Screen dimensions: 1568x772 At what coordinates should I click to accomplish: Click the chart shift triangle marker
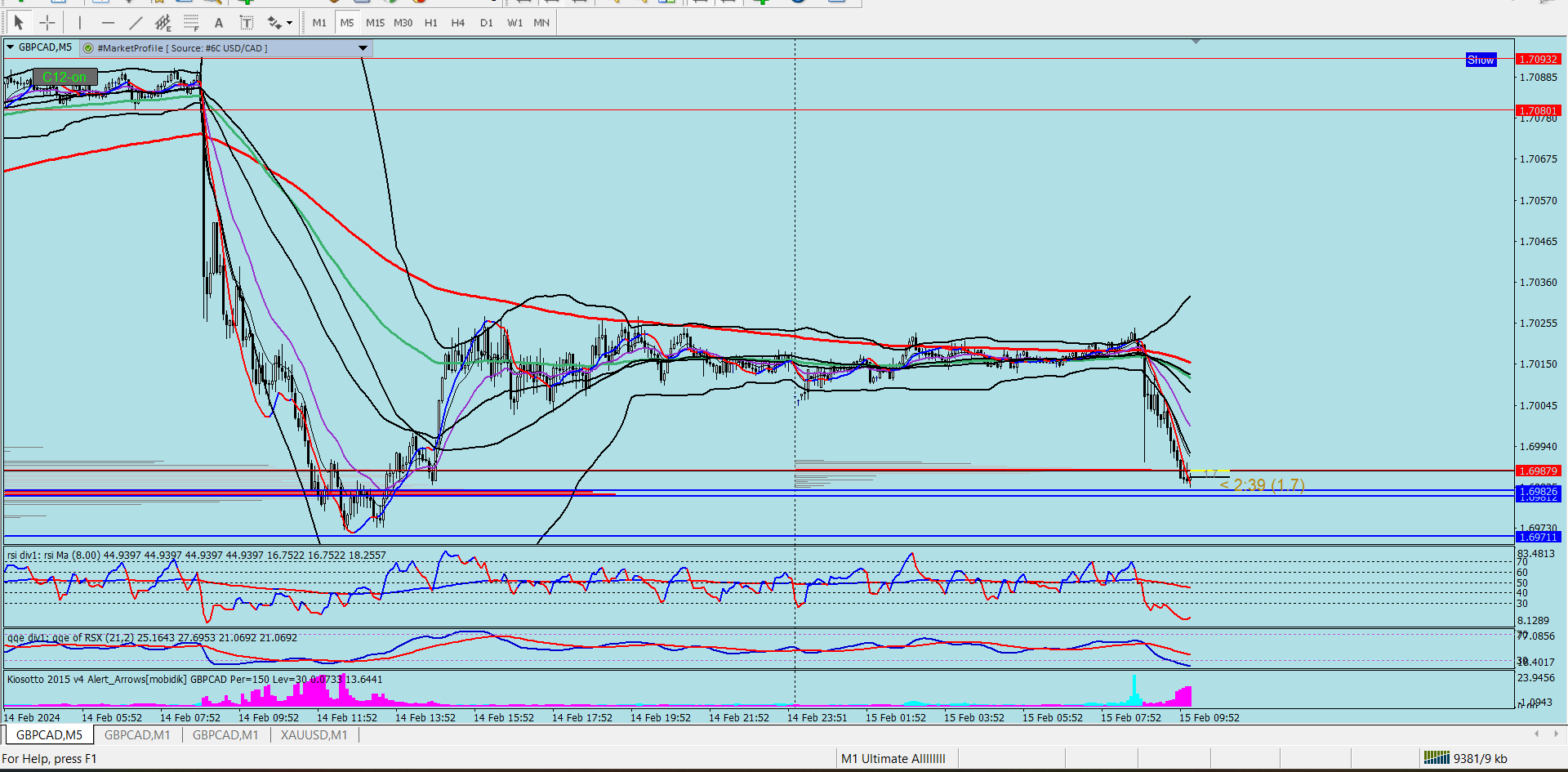[1196, 41]
